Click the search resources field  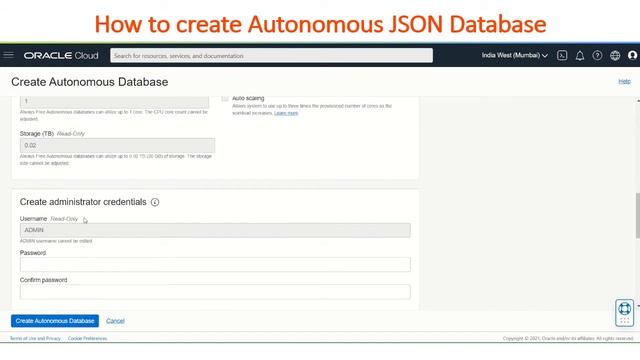click(271, 56)
